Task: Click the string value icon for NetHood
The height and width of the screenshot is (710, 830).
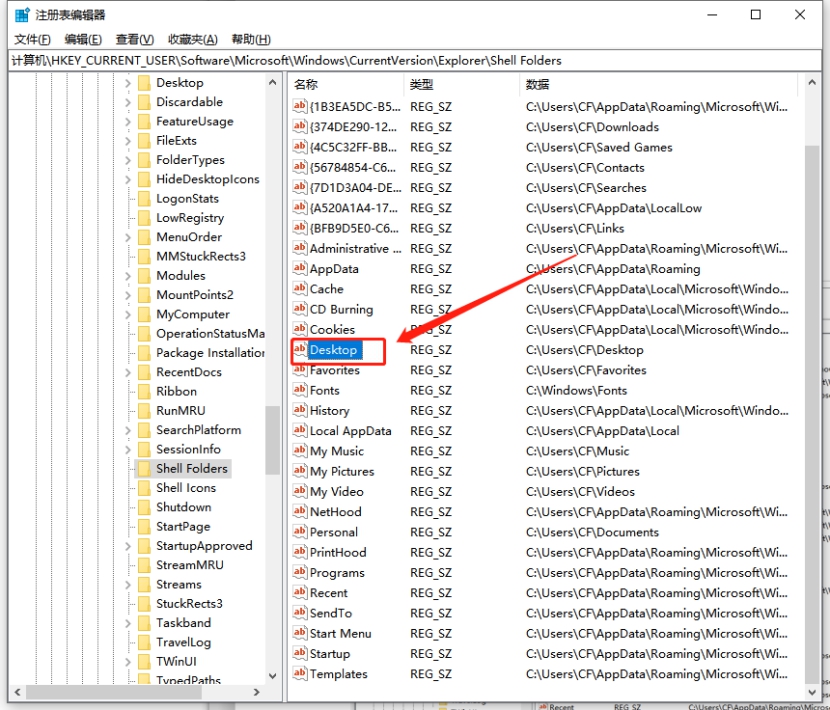Action: coord(300,511)
